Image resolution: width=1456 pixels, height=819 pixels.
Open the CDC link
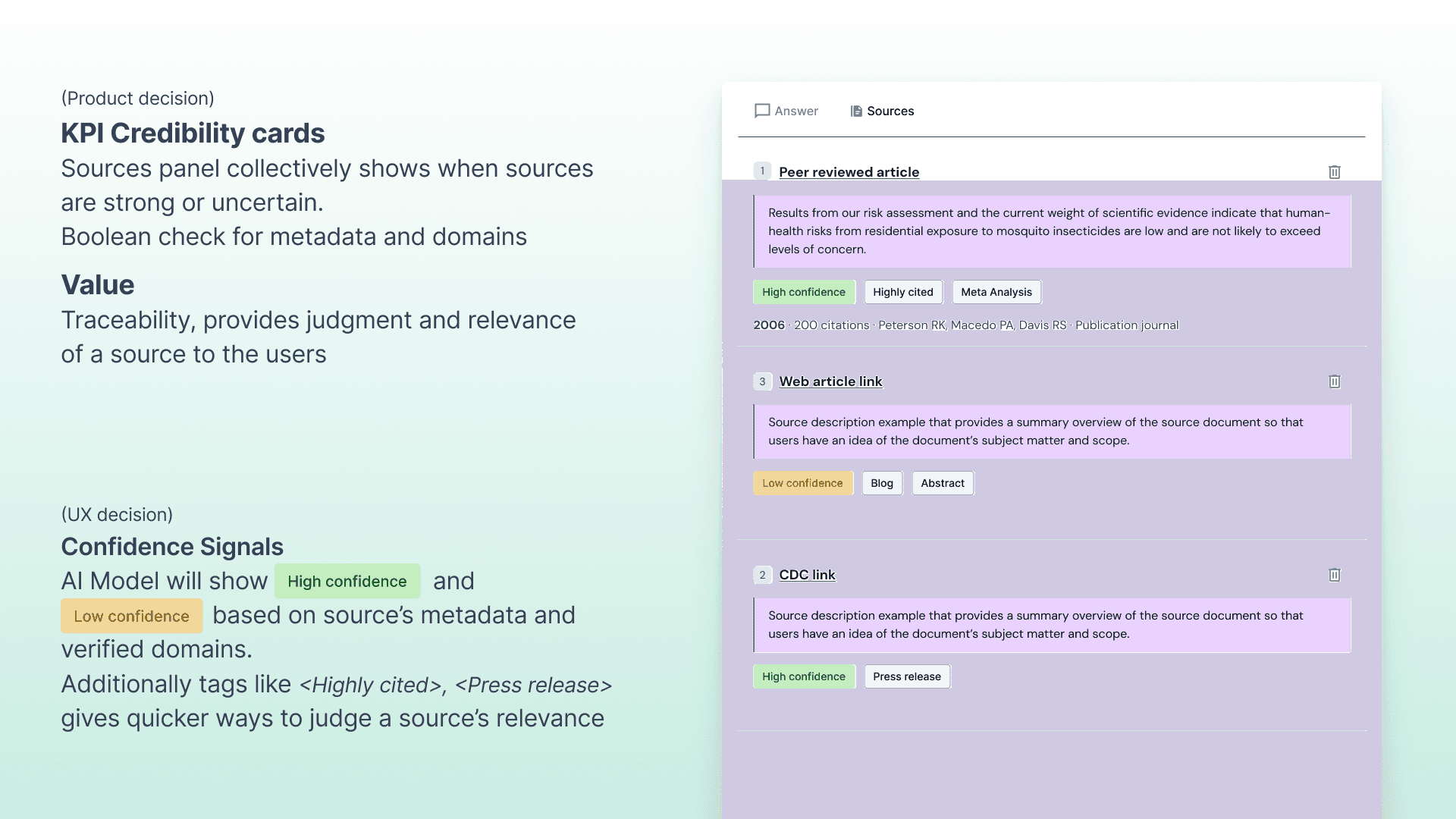click(x=808, y=575)
